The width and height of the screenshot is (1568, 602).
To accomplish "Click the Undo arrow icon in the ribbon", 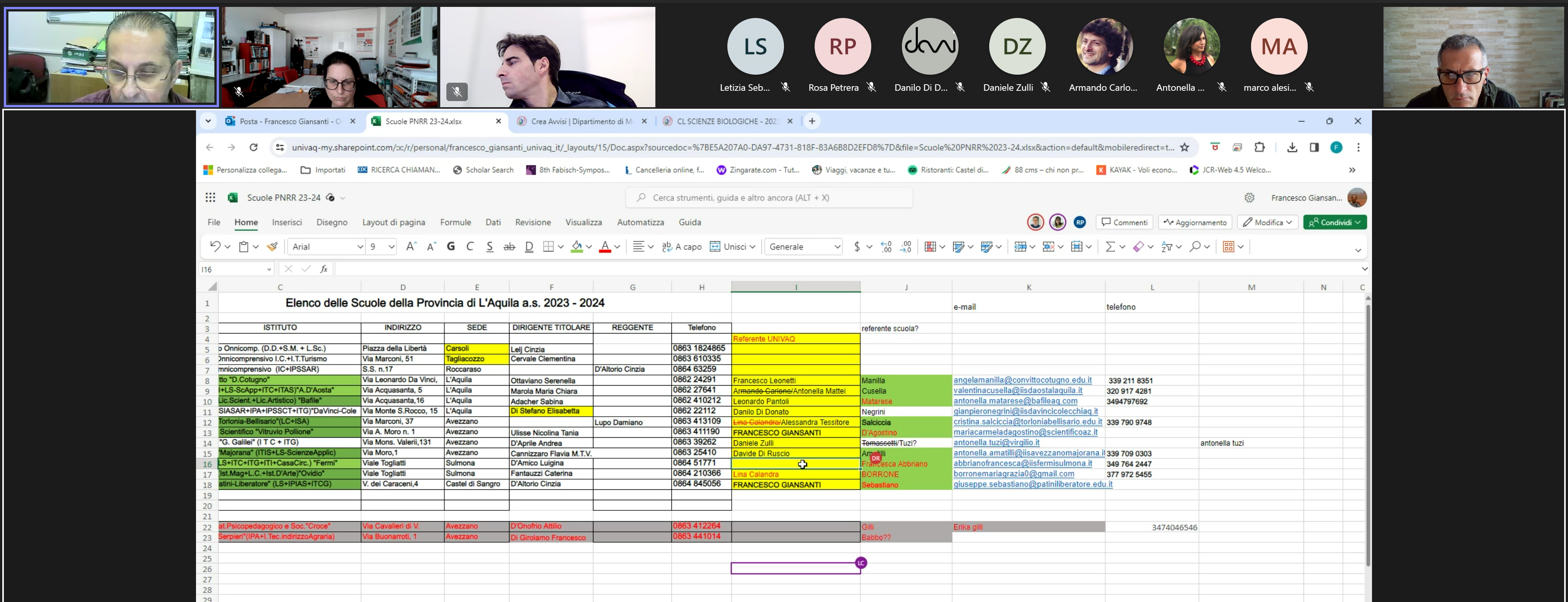I will point(215,247).
